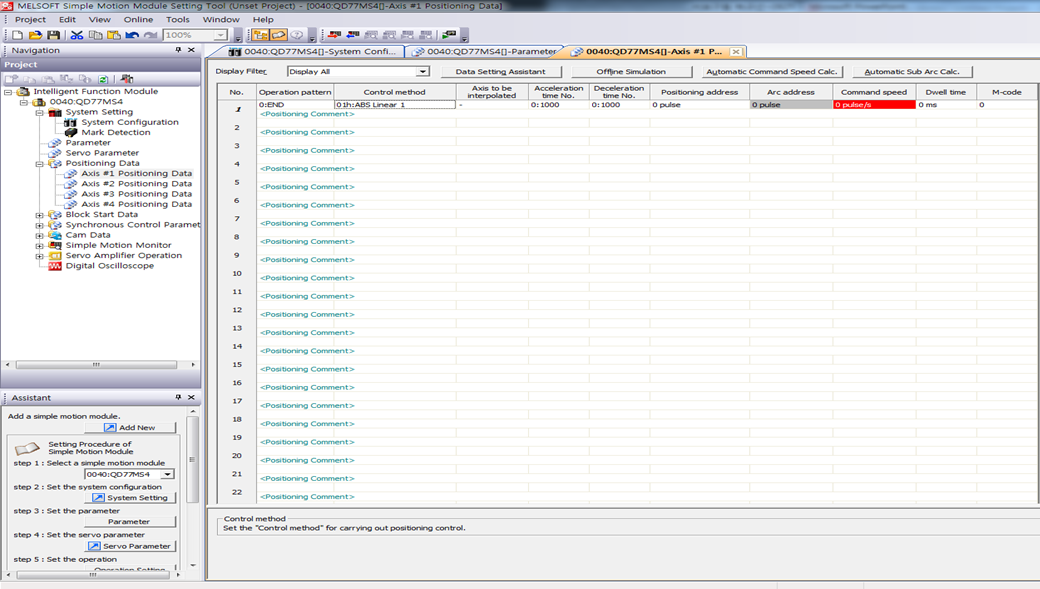Open the Online menu
1040x589 pixels.
(x=138, y=19)
